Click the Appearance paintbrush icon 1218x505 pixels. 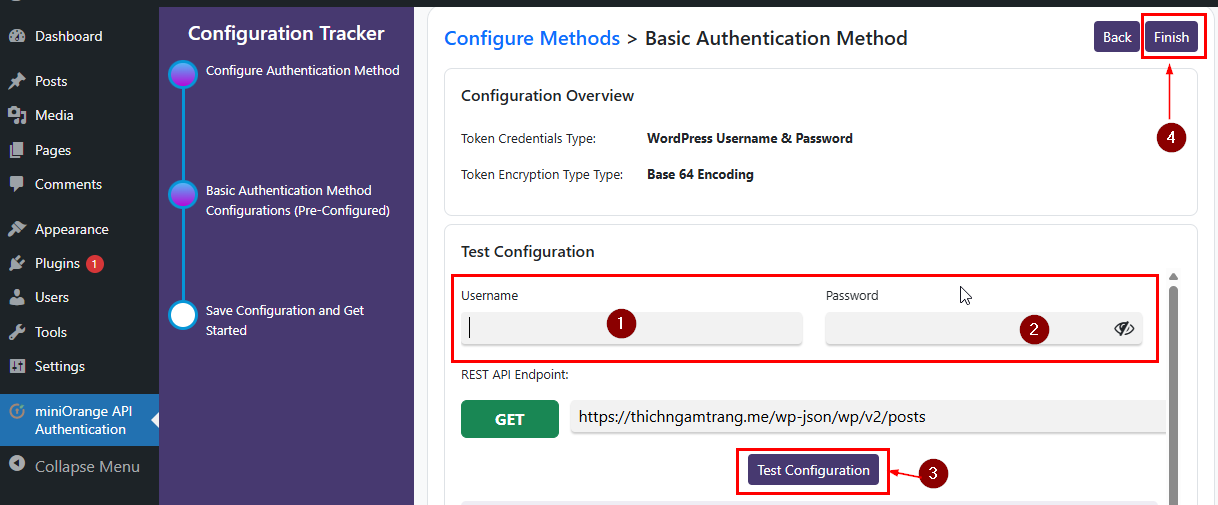click(x=17, y=229)
